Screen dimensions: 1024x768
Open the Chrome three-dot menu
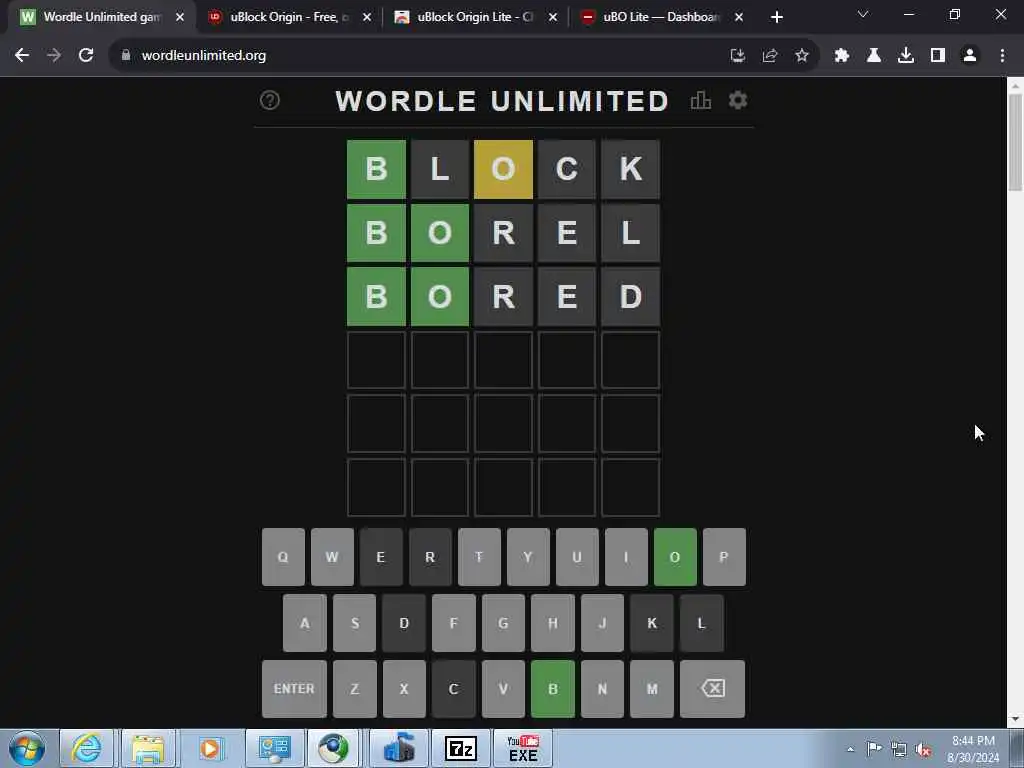1002,56
